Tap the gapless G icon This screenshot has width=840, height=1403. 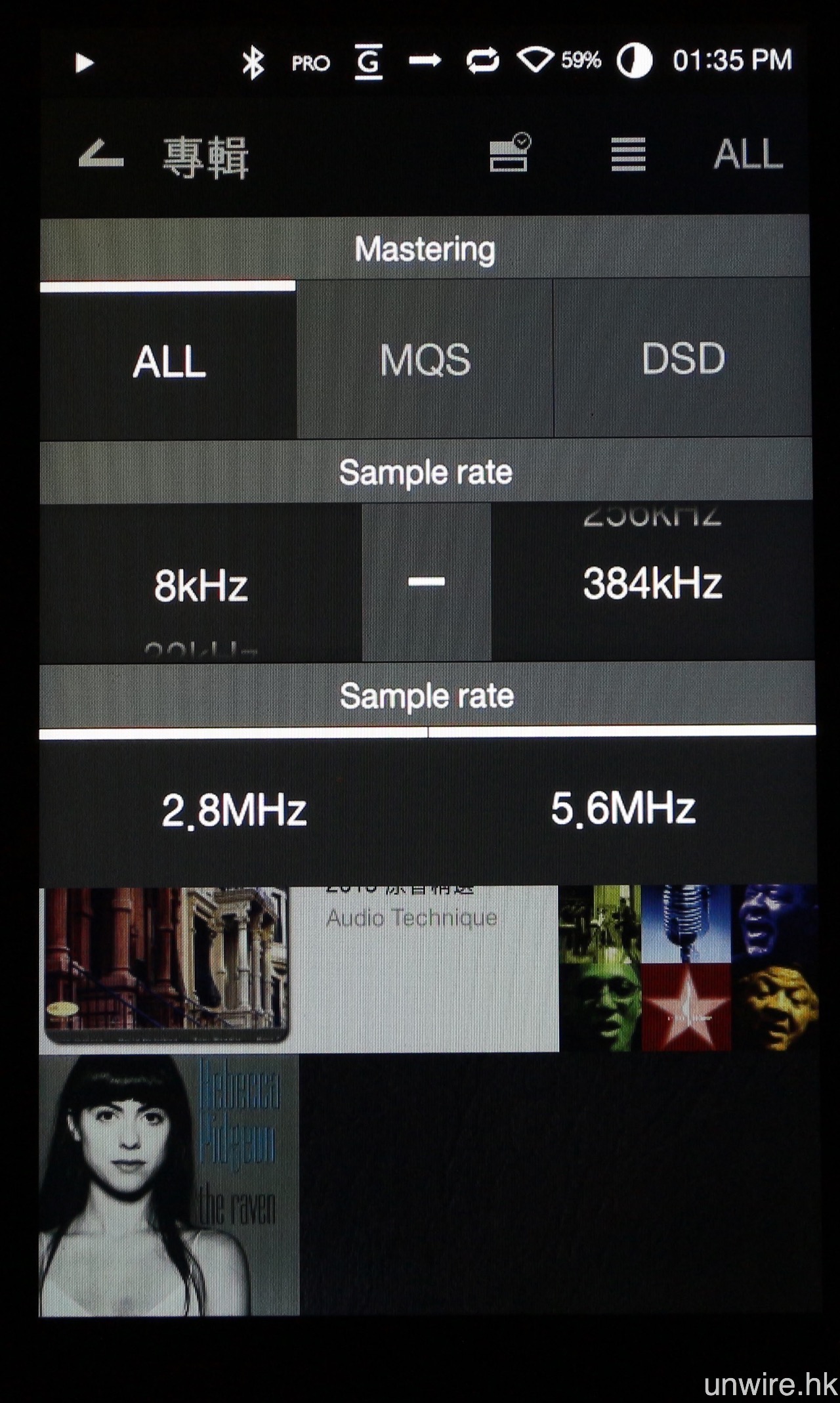click(369, 63)
